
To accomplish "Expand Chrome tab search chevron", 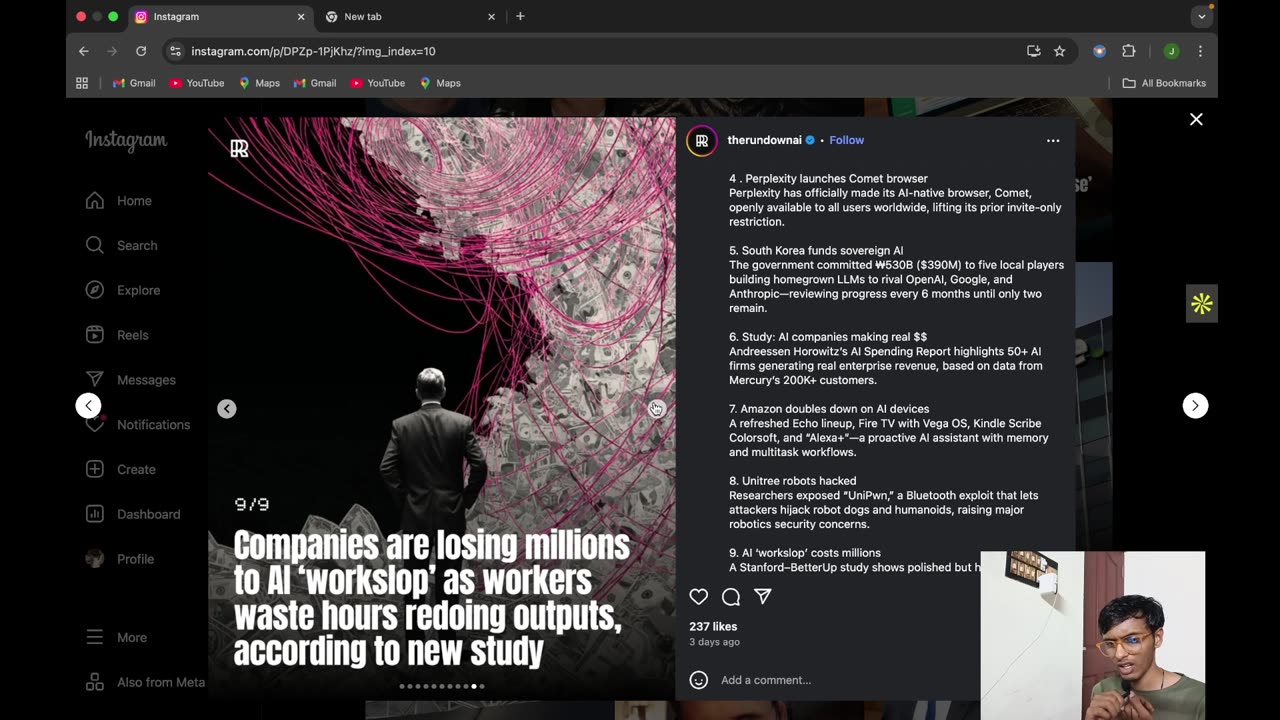I will 1201,17.
